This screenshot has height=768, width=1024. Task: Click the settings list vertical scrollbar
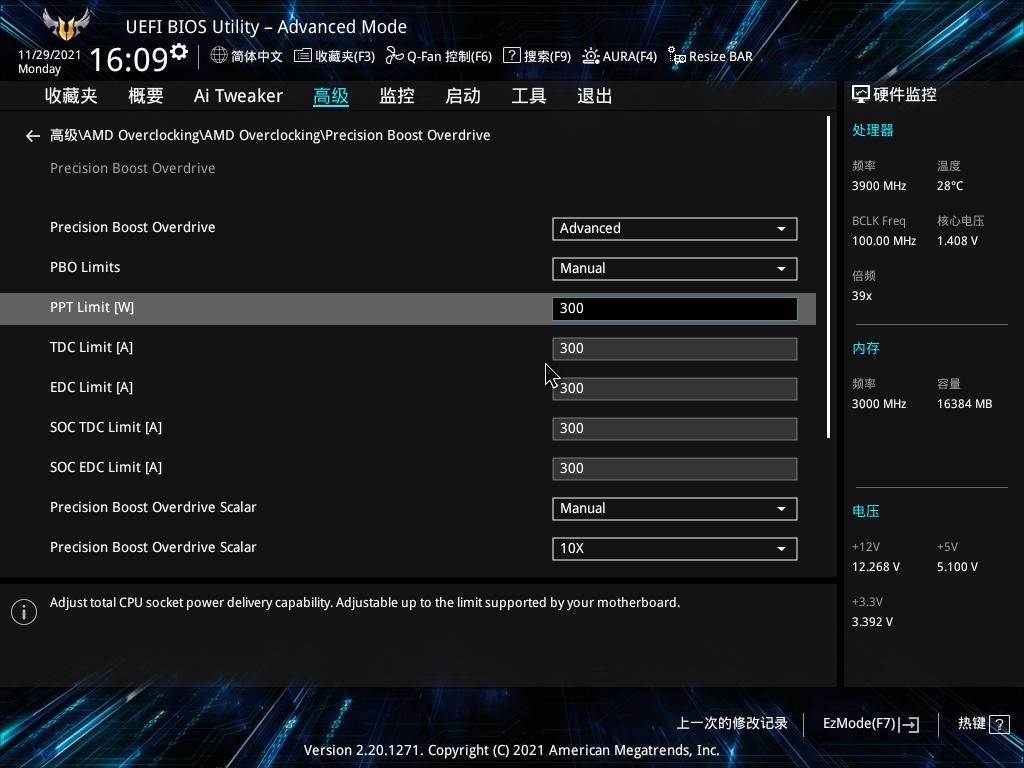click(x=828, y=278)
